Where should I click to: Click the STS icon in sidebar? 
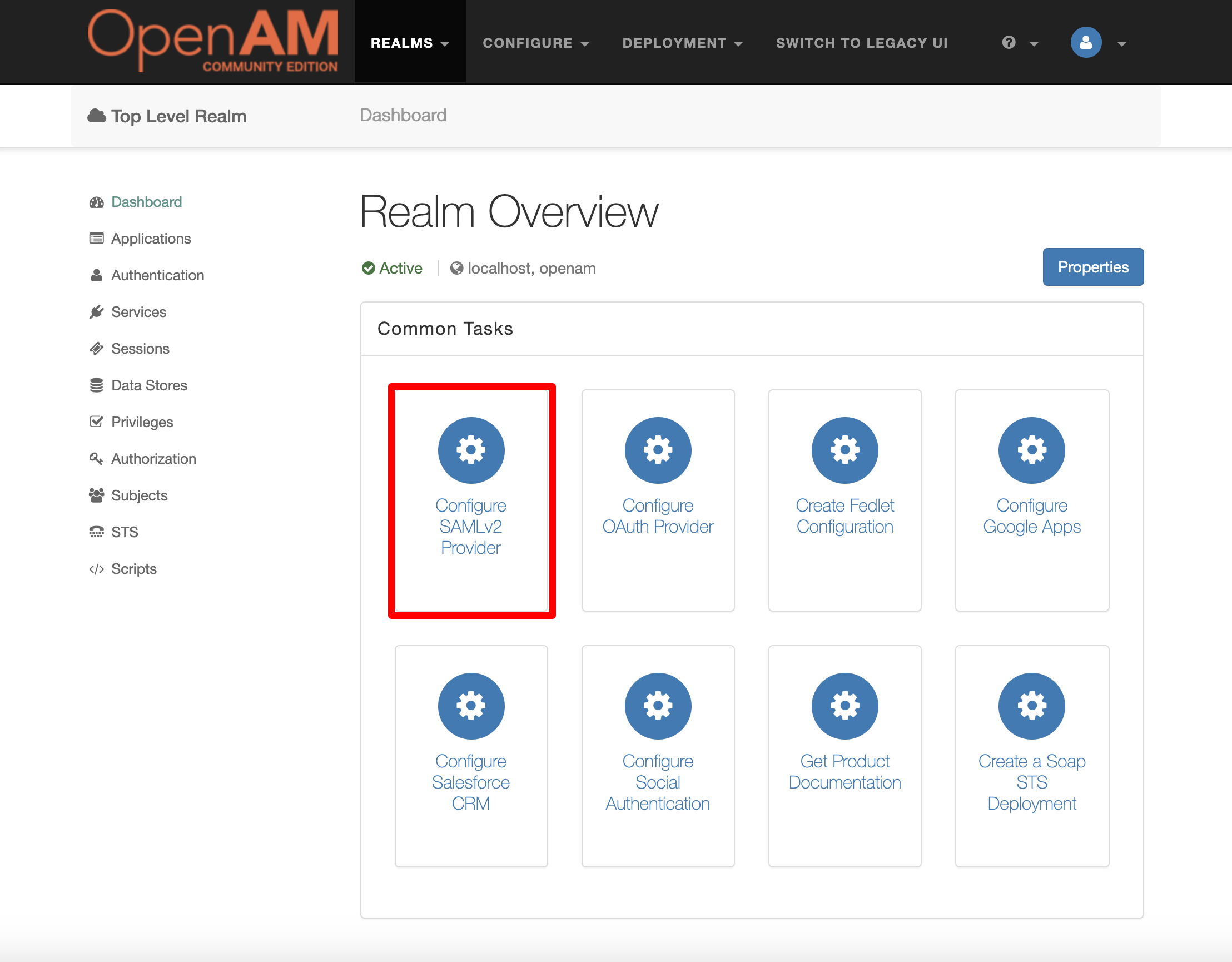coord(97,532)
